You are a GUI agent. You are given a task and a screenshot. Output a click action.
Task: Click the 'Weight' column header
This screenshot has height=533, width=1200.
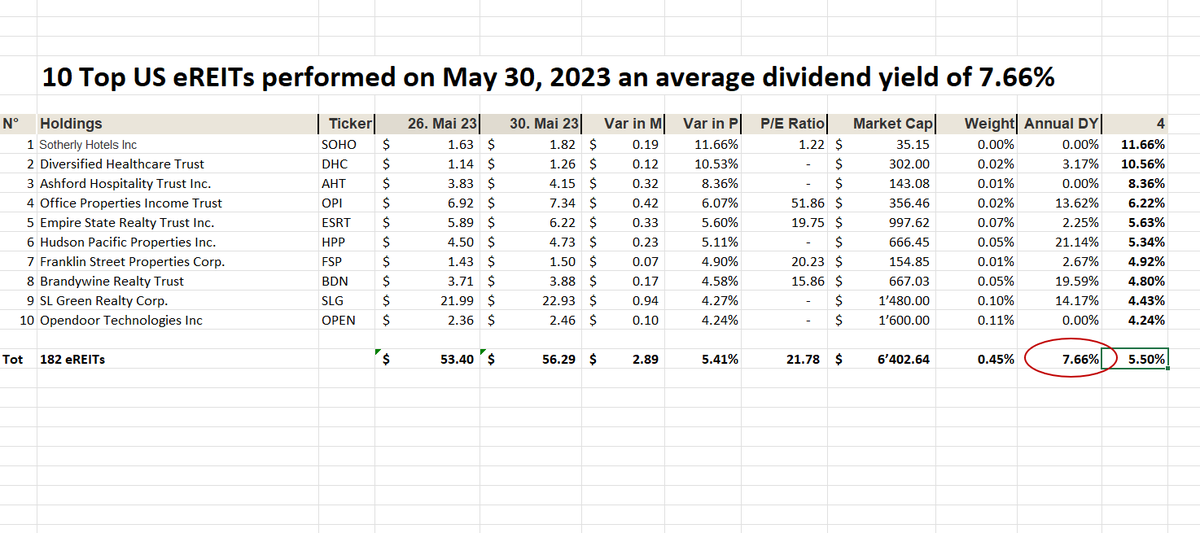pos(978,124)
